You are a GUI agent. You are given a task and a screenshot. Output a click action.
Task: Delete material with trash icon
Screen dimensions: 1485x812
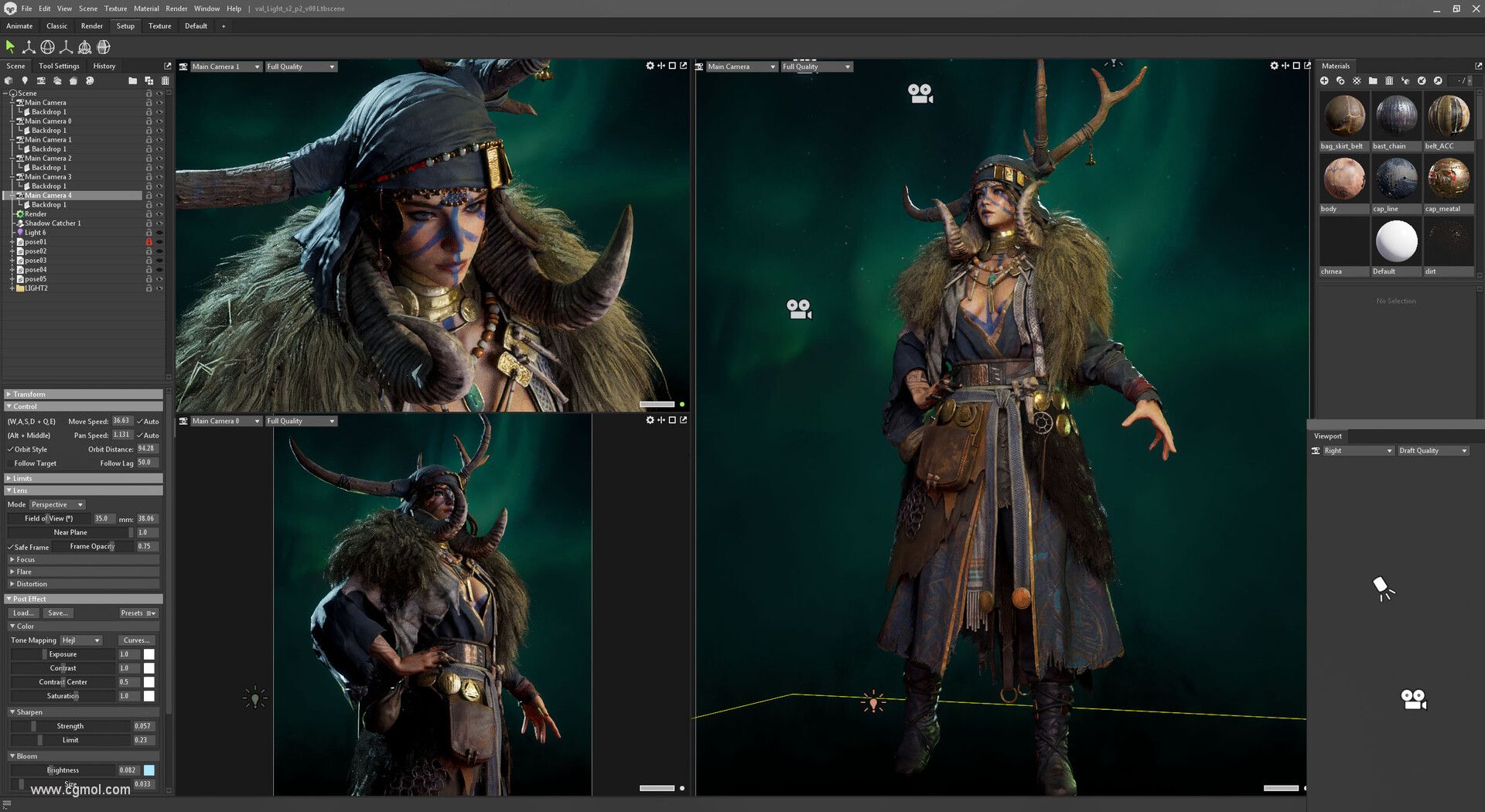point(1389,80)
